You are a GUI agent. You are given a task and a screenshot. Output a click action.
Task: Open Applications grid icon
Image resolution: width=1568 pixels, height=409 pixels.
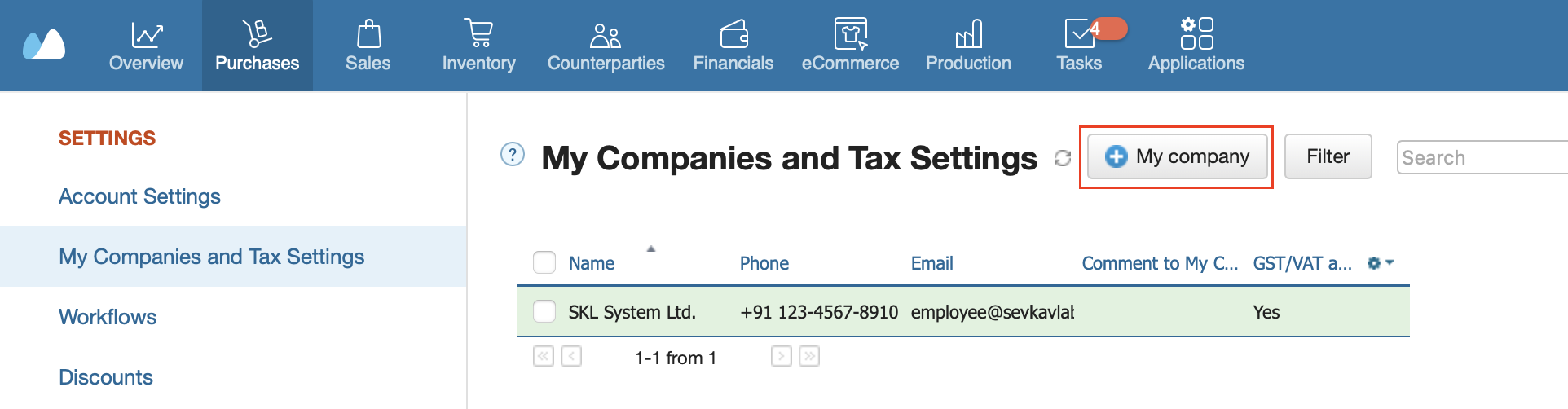1196,33
